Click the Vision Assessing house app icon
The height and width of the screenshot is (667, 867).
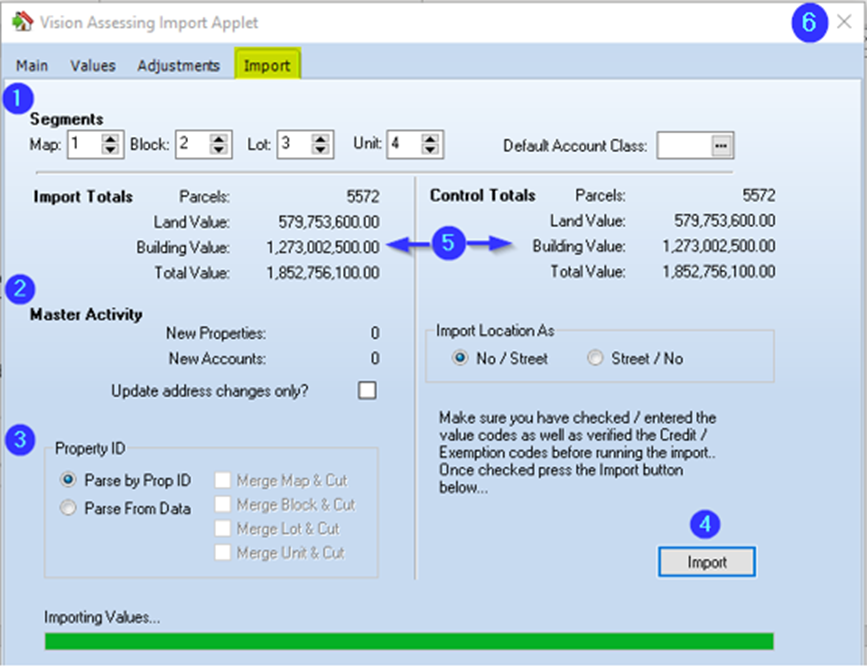(22, 22)
